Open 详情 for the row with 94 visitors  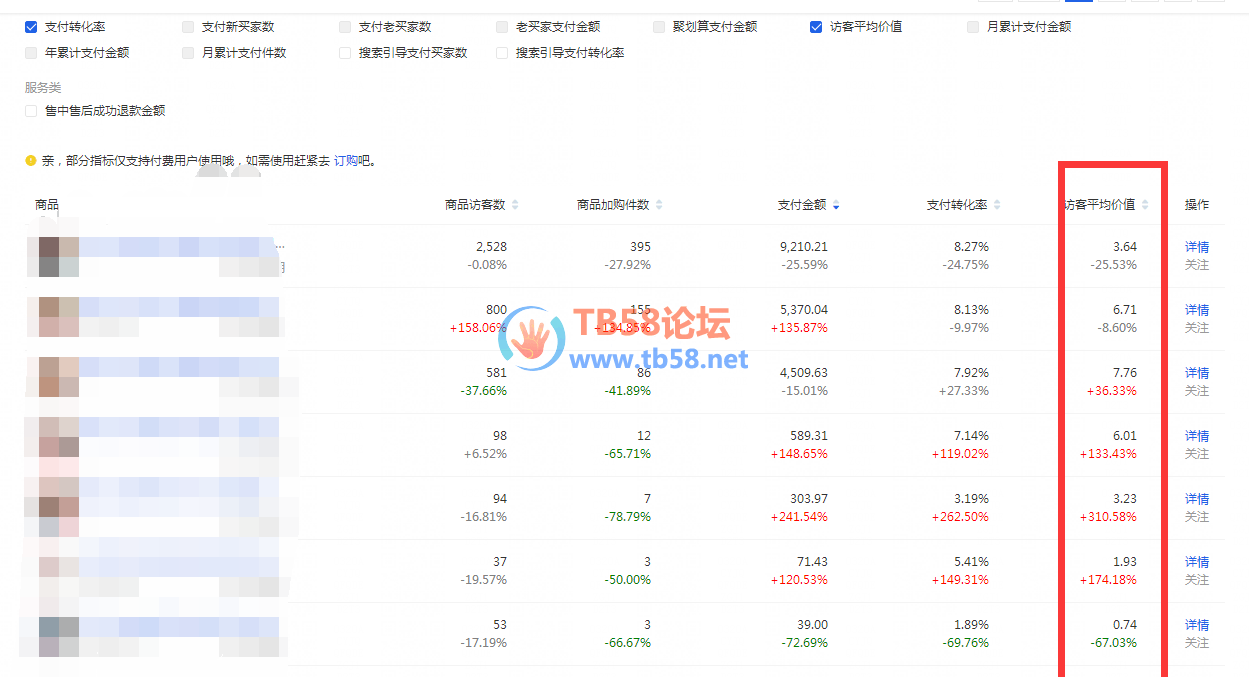point(1196,499)
